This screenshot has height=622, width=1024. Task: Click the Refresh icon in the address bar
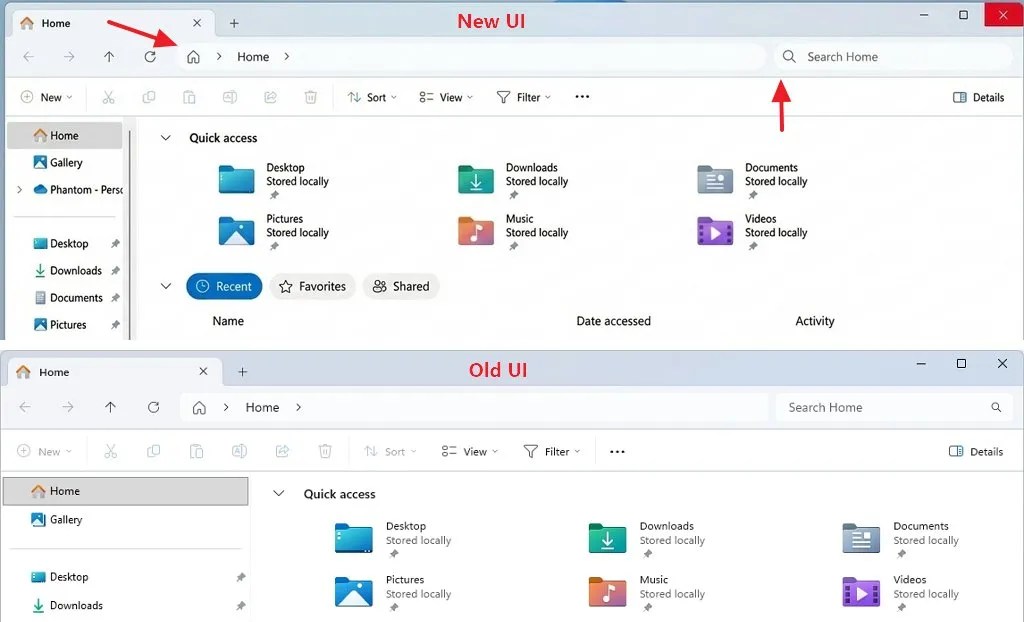(x=151, y=57)
